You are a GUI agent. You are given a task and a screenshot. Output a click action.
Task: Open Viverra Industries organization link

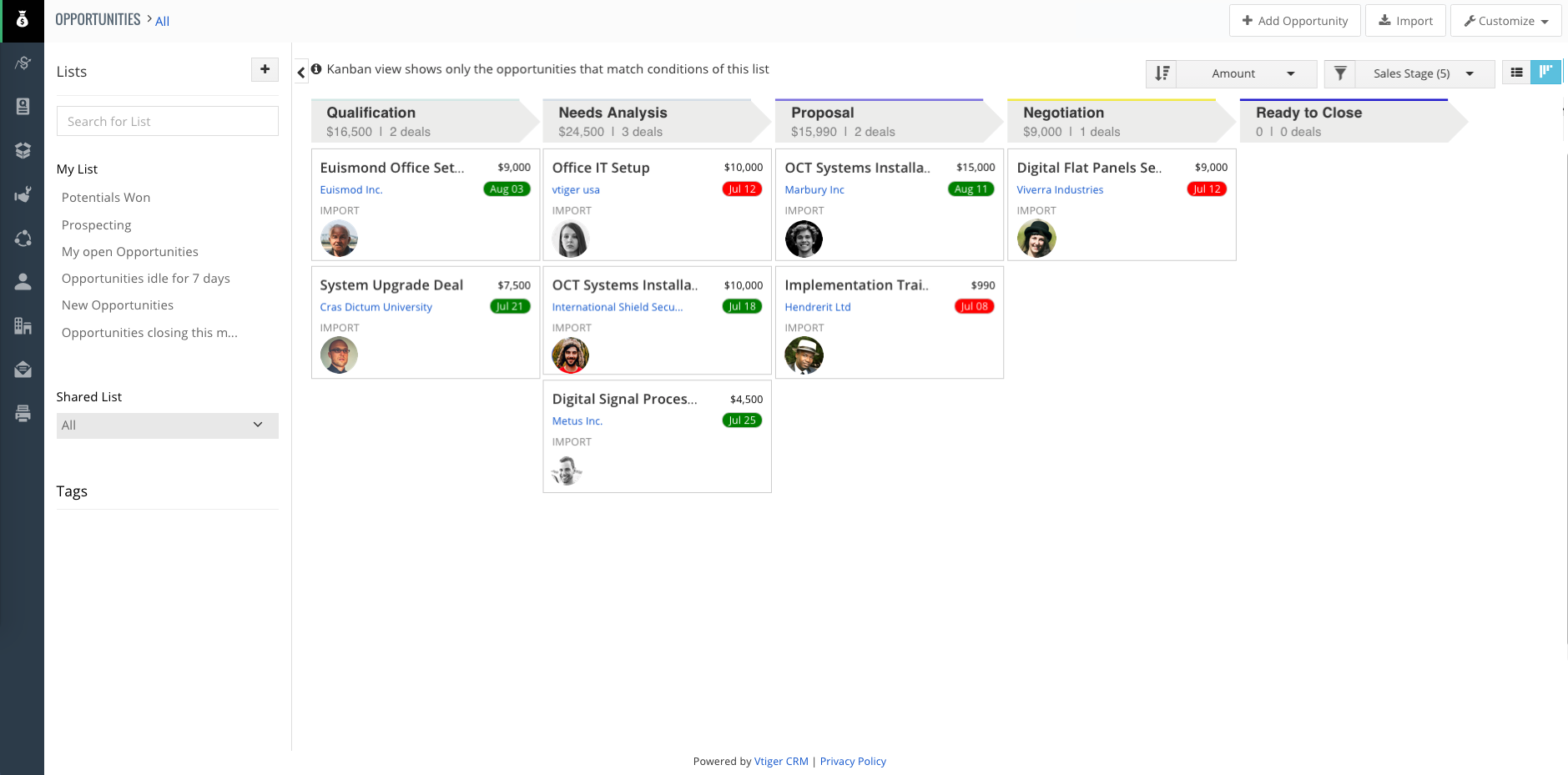1060,190
